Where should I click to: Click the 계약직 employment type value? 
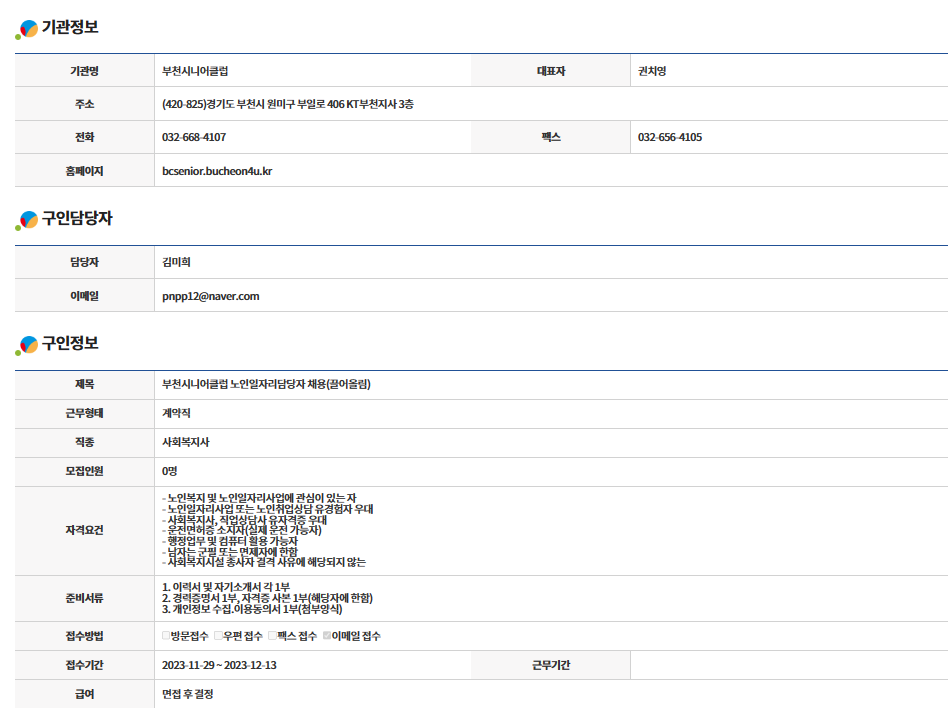click(176, 413)
